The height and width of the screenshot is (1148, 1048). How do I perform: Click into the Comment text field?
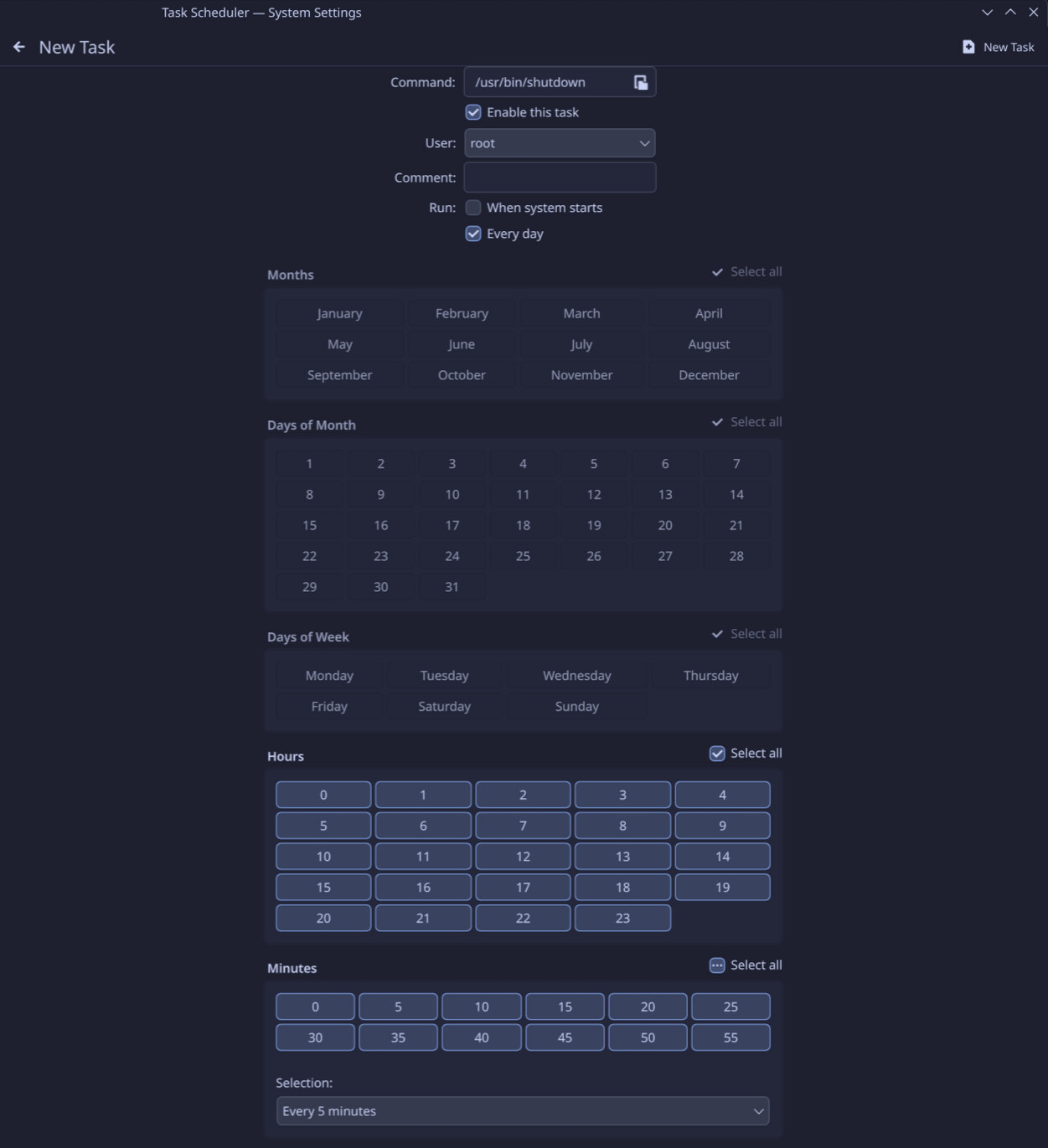[560, 178]
